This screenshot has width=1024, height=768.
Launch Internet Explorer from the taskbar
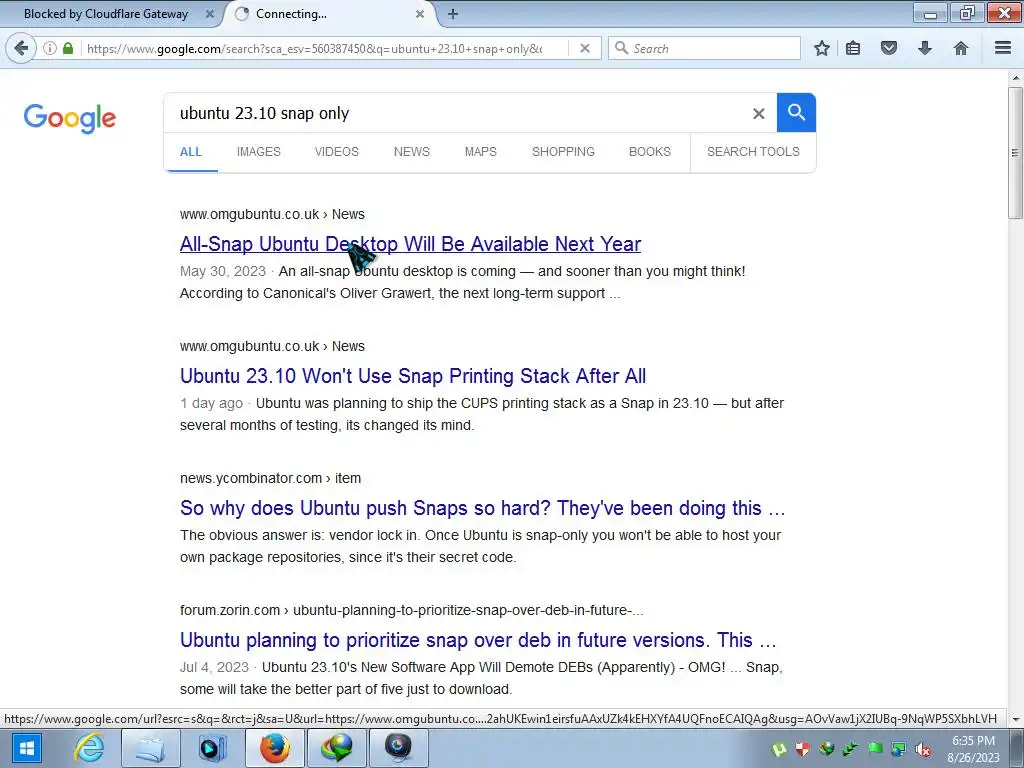point(89,748)
